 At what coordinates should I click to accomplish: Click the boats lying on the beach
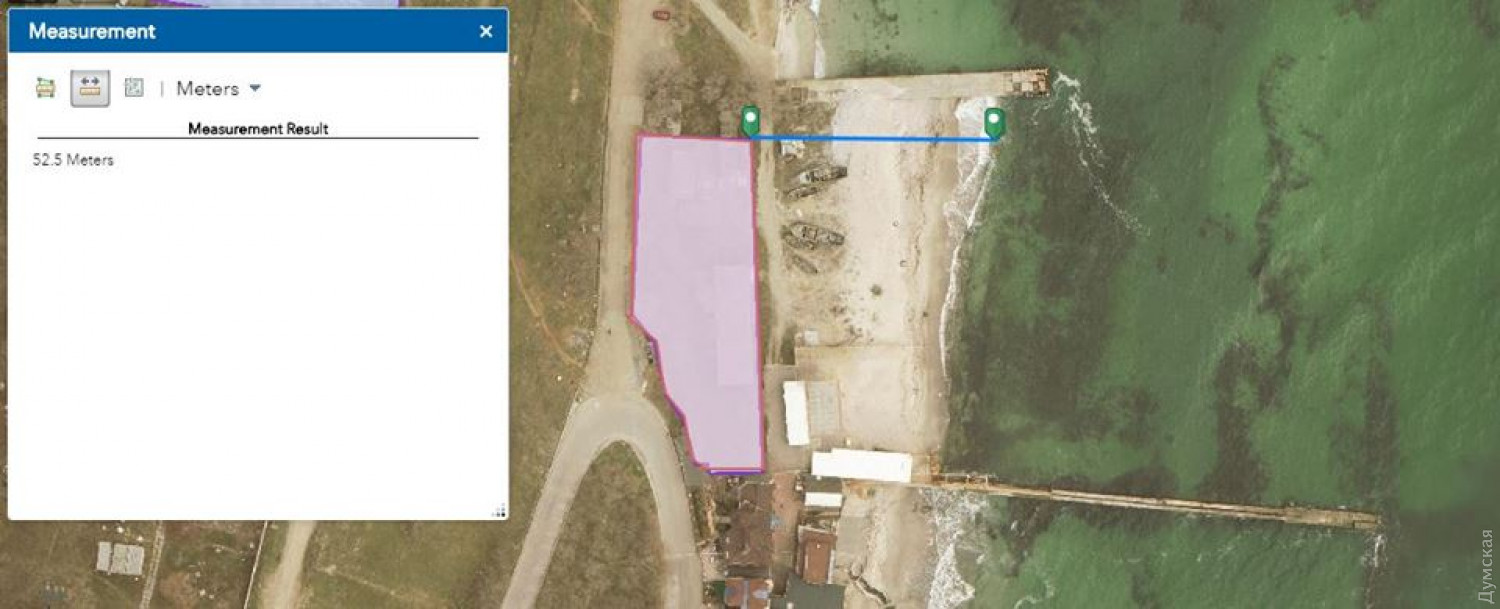click(815, 236)
